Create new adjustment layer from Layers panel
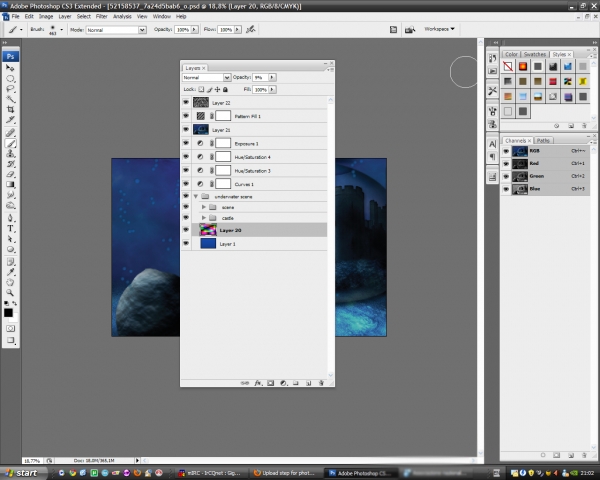The height and width of the screenshot is (480, 600). (283, 383)
